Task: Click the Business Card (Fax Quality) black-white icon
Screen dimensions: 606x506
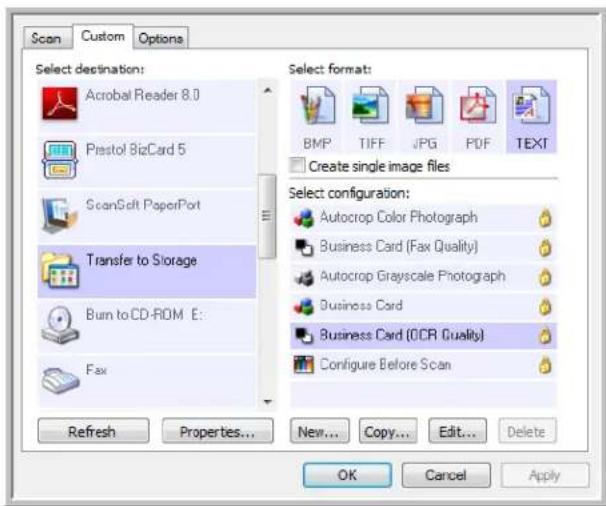Action: point(304,247)
